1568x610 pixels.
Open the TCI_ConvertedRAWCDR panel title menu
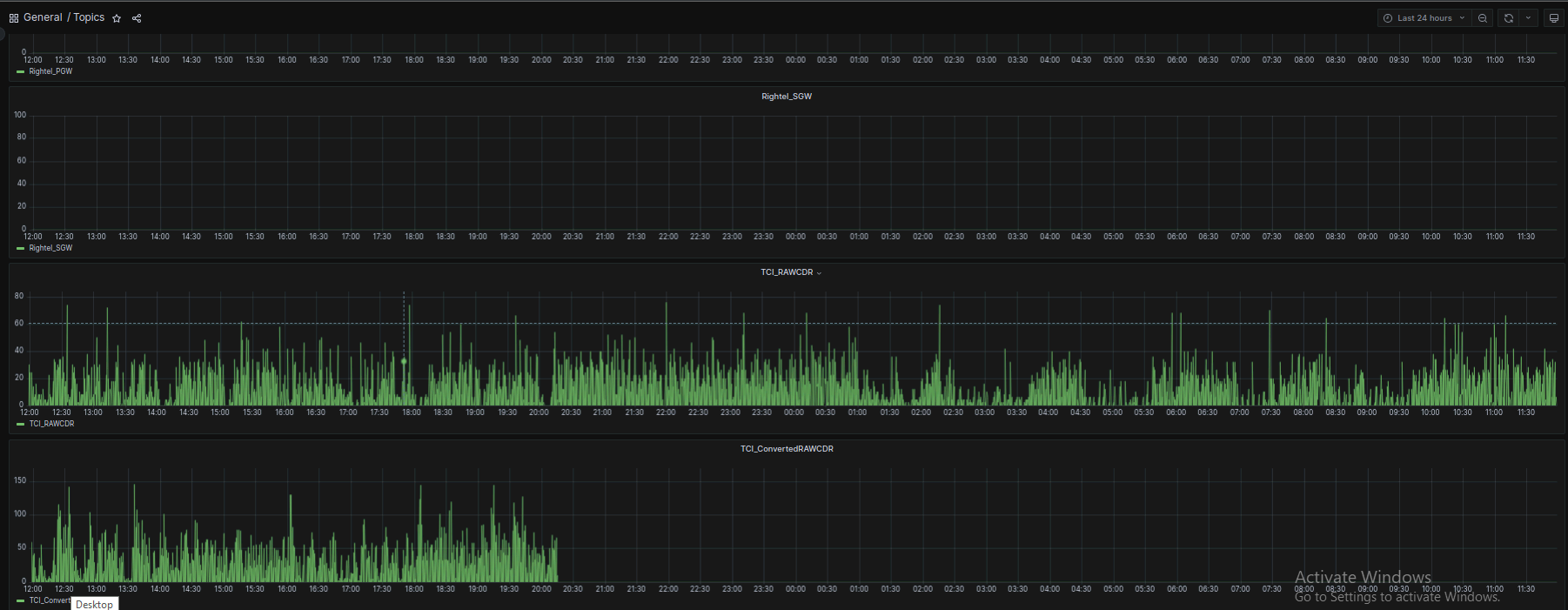tap(786, 449)
